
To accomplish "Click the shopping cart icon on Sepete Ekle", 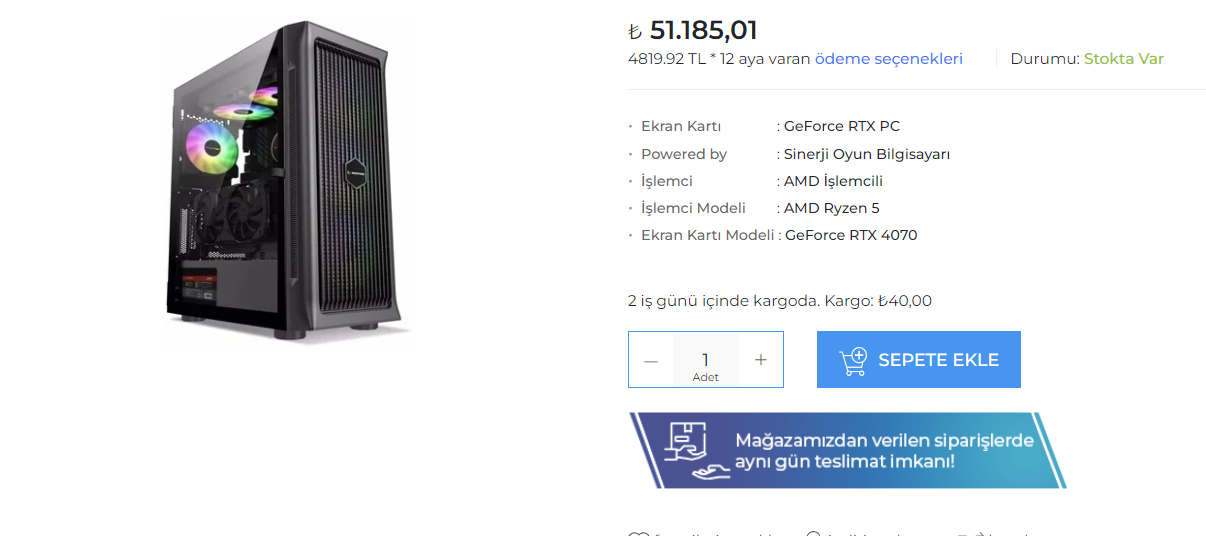I will pyautogui.click(x=853, y=360).
